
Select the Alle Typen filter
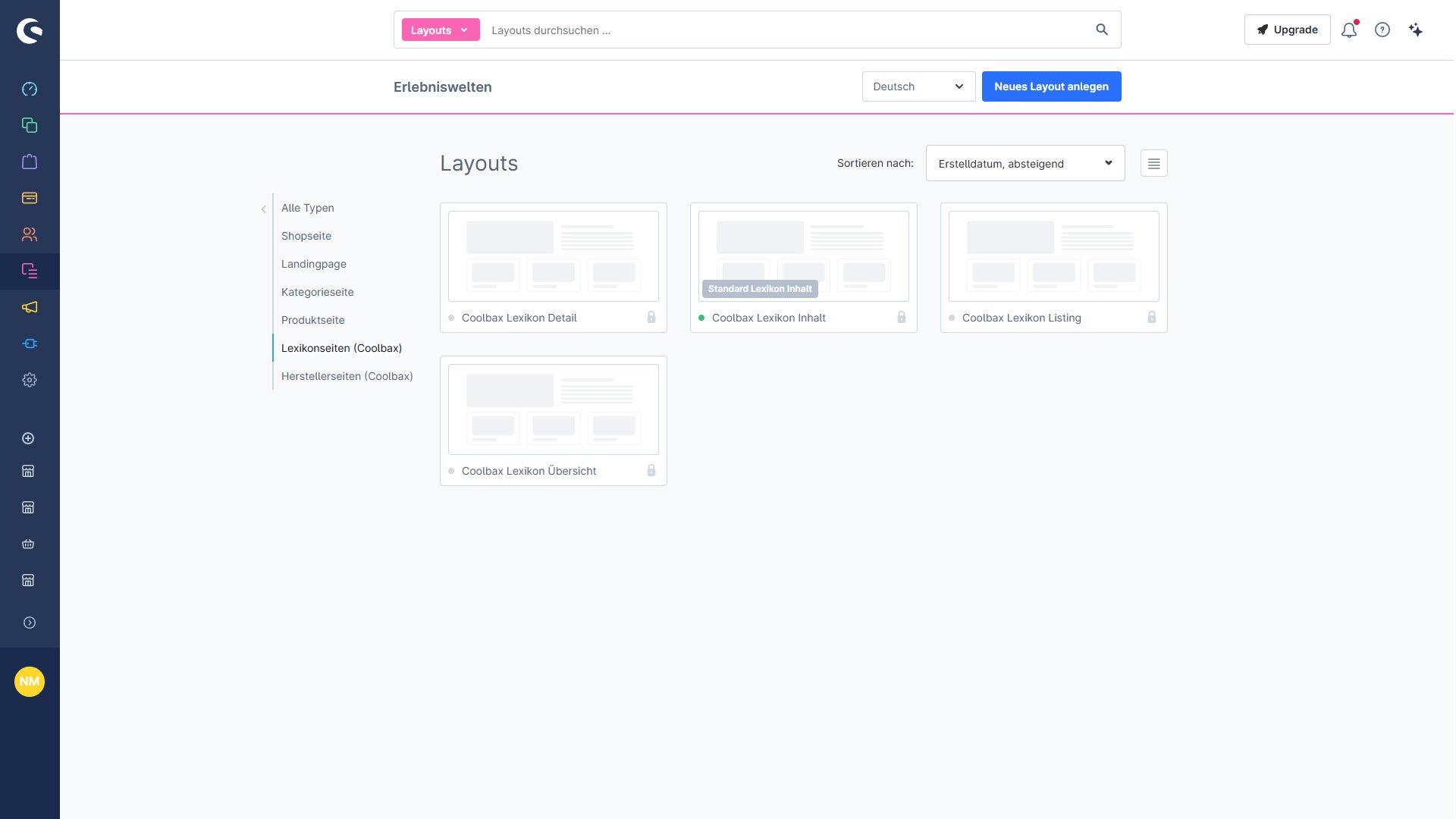pyautogui.click(x=308, y=208)
